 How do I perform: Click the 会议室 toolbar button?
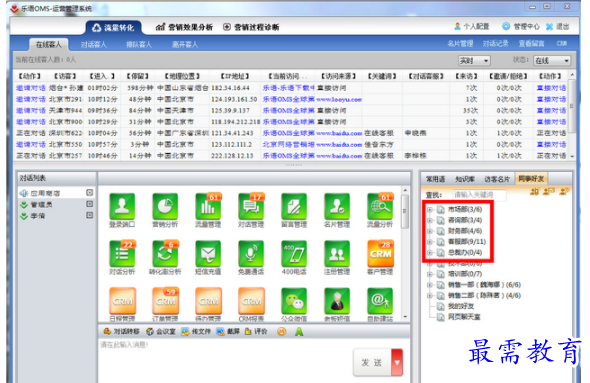[161, 331]
